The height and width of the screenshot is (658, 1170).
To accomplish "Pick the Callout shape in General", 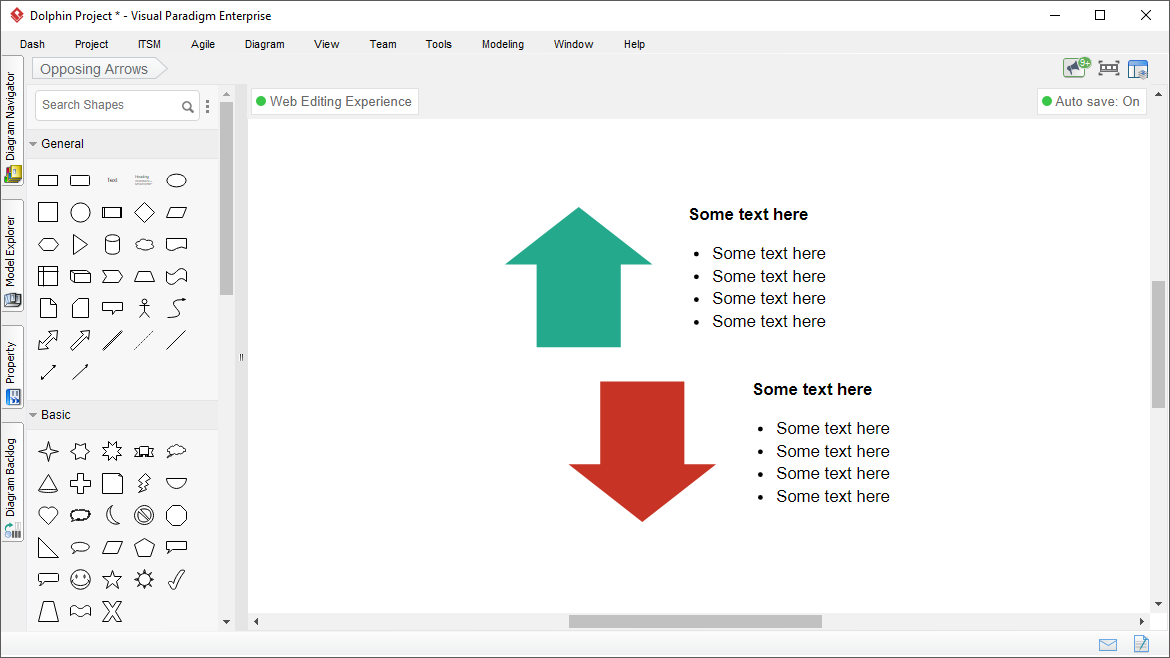I will [112, 308].
